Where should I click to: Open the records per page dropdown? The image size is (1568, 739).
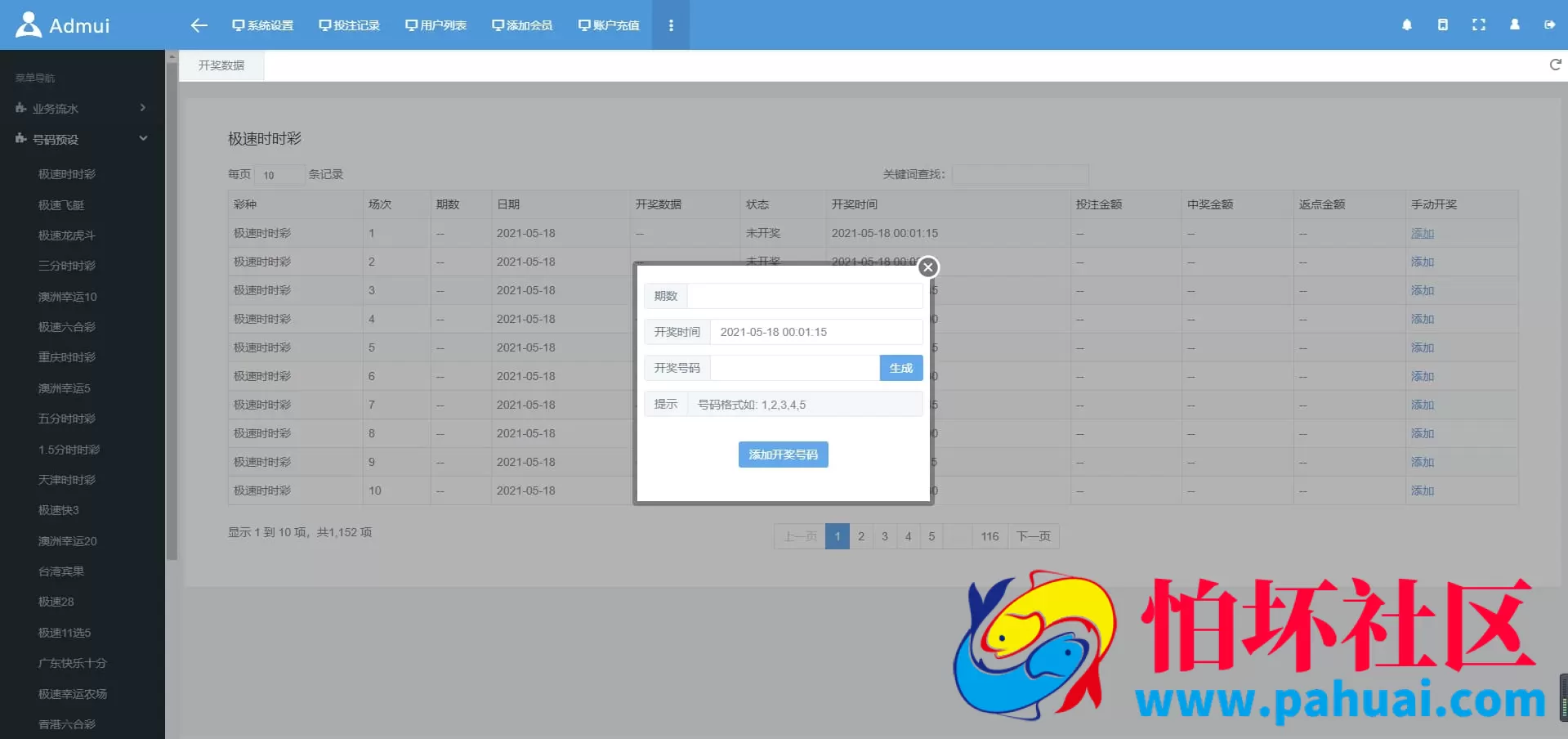tap(279, 175)
